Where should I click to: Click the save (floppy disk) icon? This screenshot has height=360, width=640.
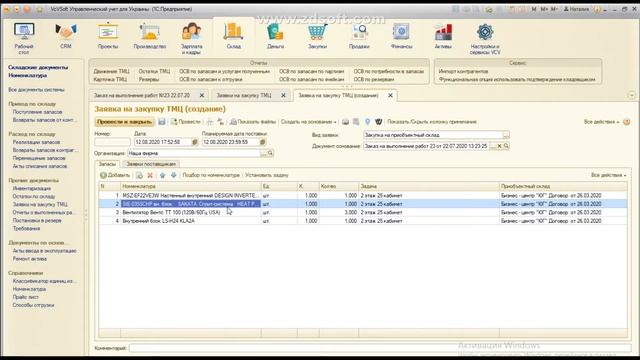click(162, 122)
